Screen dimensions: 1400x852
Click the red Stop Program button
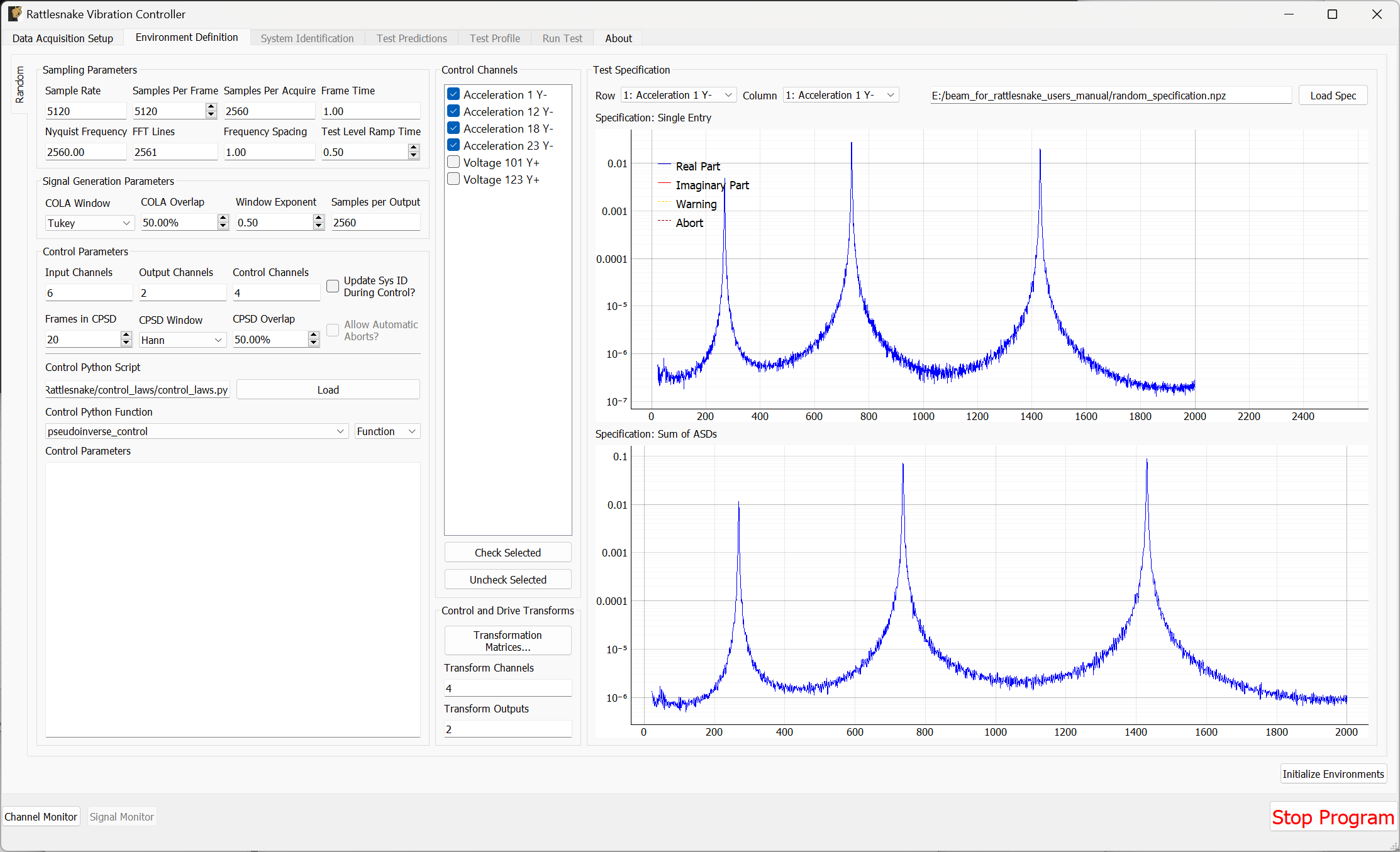pyautogui.click(x=1332, y=817)
